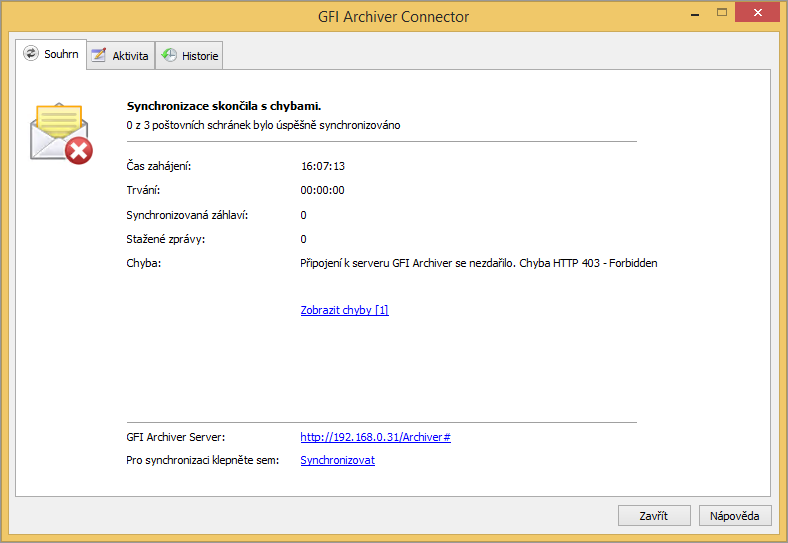Close the window with the red X
The image size is (788, 543).
click(x=757, y=13)
